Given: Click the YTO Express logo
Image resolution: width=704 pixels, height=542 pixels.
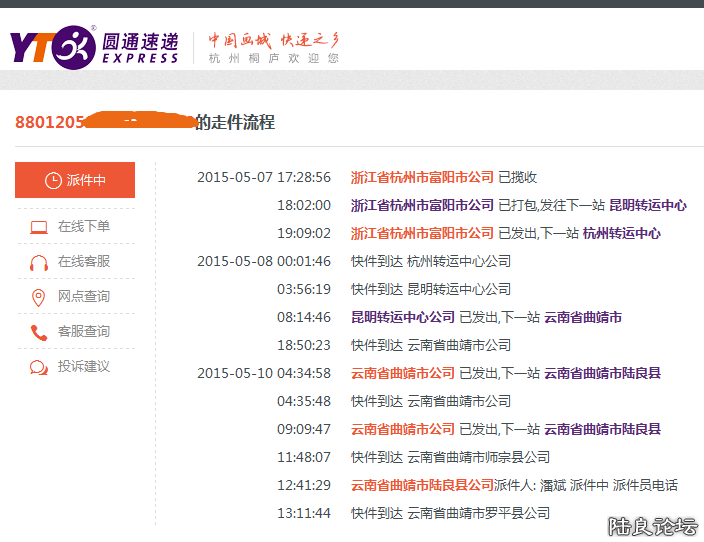Looking at the screenshot, I should click(x=94, y=47).
